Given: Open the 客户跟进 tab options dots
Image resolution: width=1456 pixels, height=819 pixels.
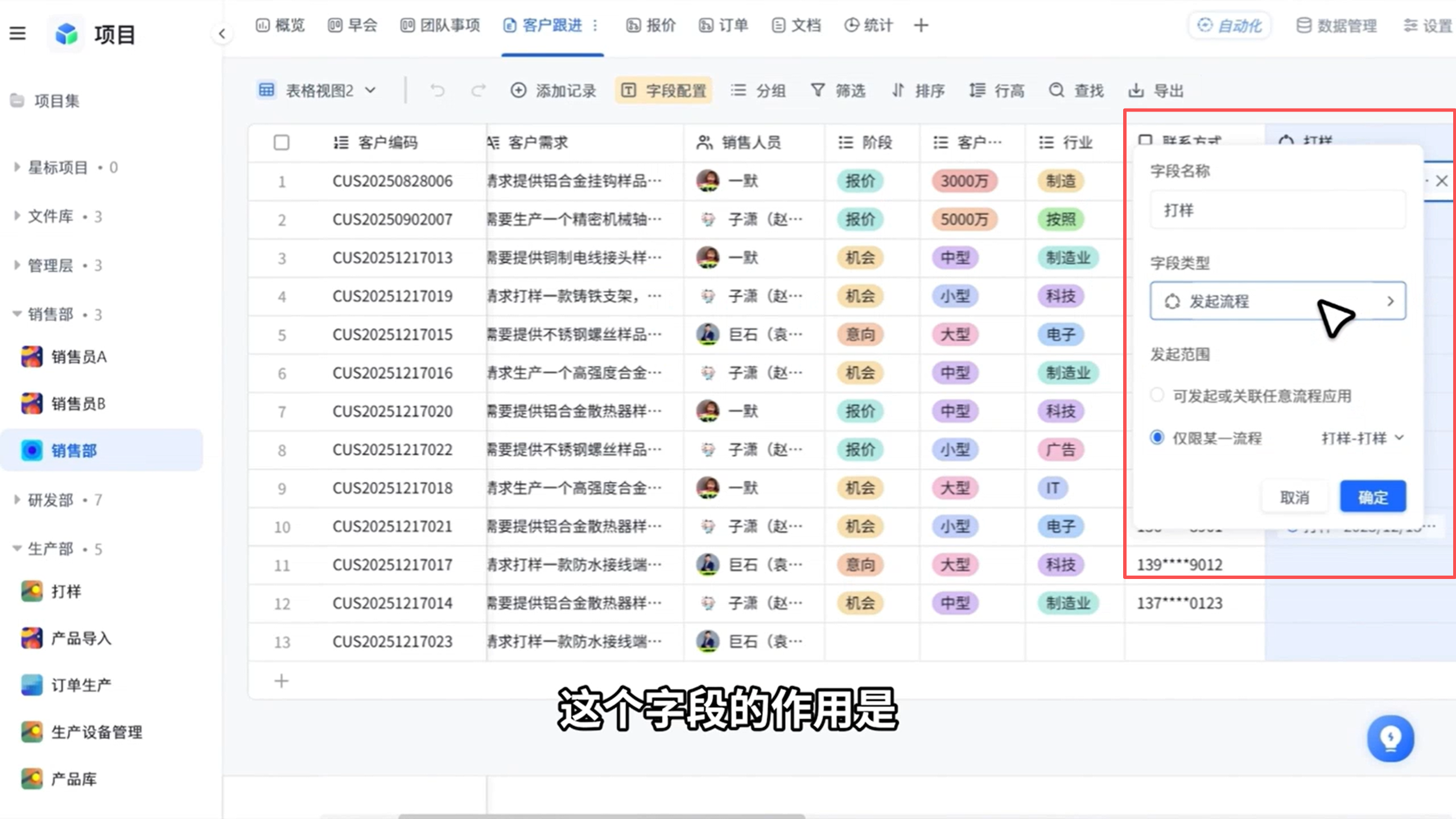Looking at the screenshot, I should [595, 25].
